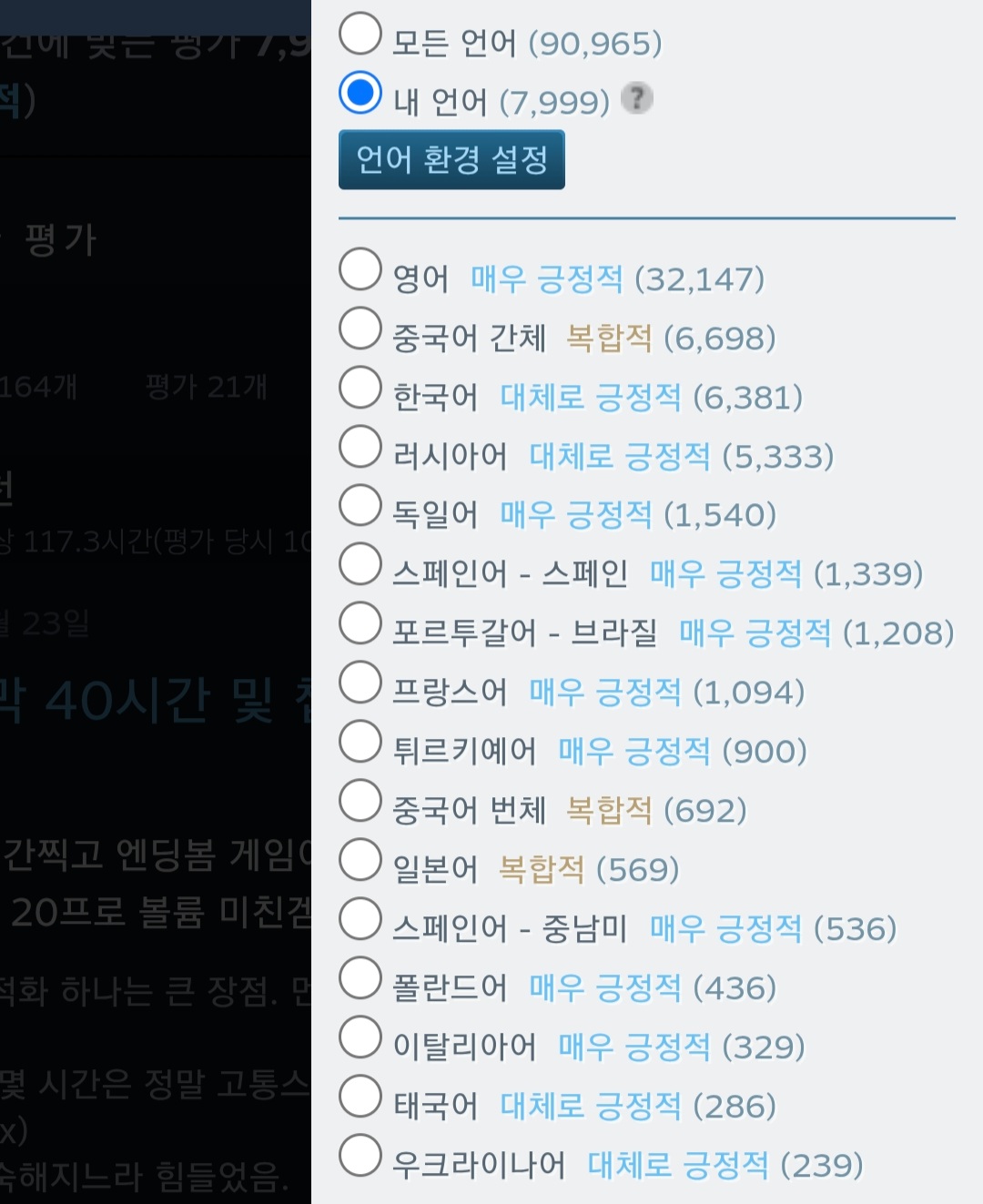983x1204 pixels.
Task: Select 포르투갈어 - 브라질 radio button
Action: pyautogui.click(x=360, y=623)
